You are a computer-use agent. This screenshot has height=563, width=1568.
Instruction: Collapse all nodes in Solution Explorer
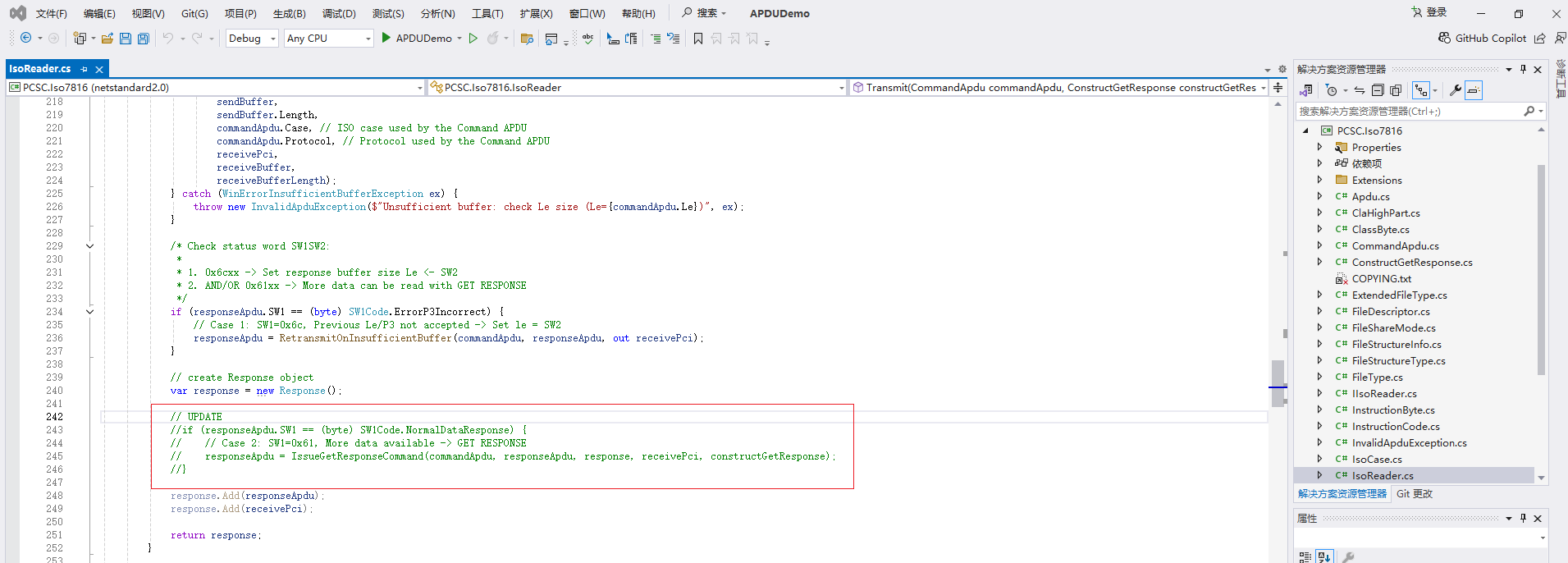[1378, 90]
